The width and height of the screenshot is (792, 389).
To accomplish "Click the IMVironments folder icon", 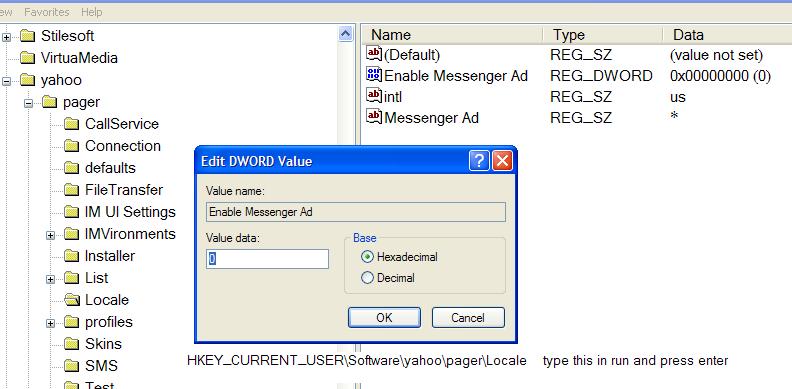I will point(72,234).
